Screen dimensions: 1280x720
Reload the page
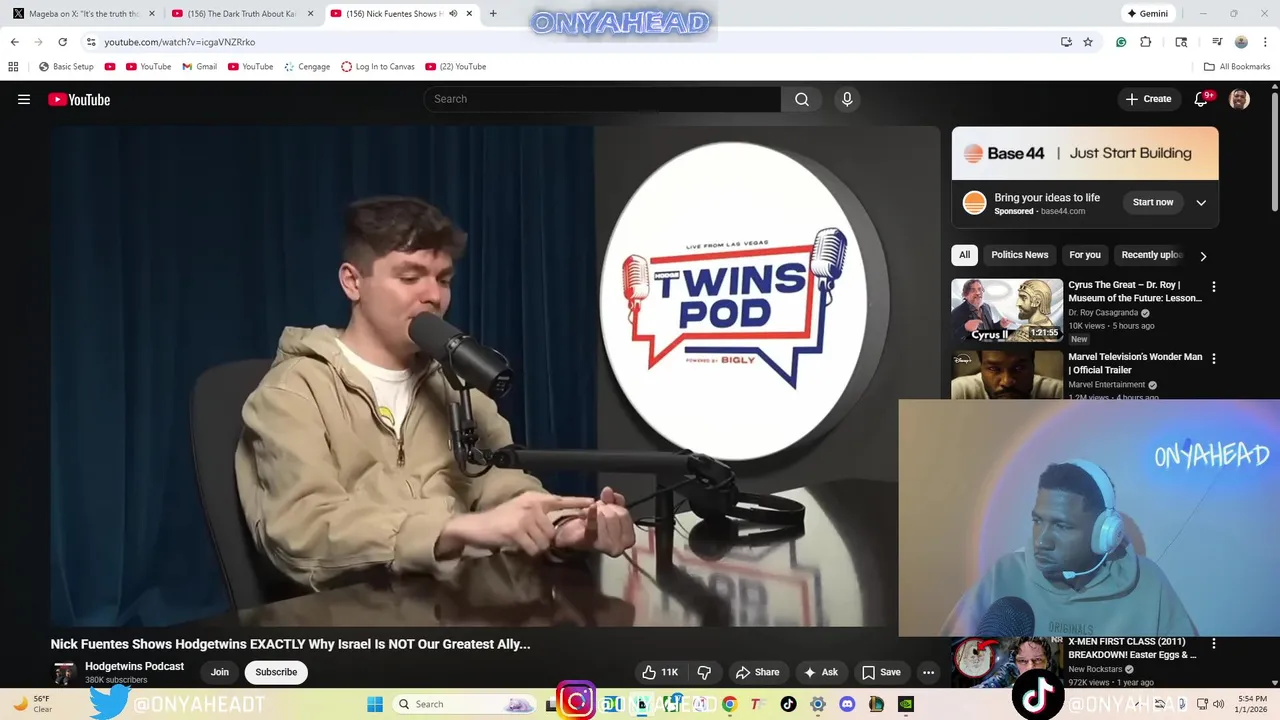[62, 42]
